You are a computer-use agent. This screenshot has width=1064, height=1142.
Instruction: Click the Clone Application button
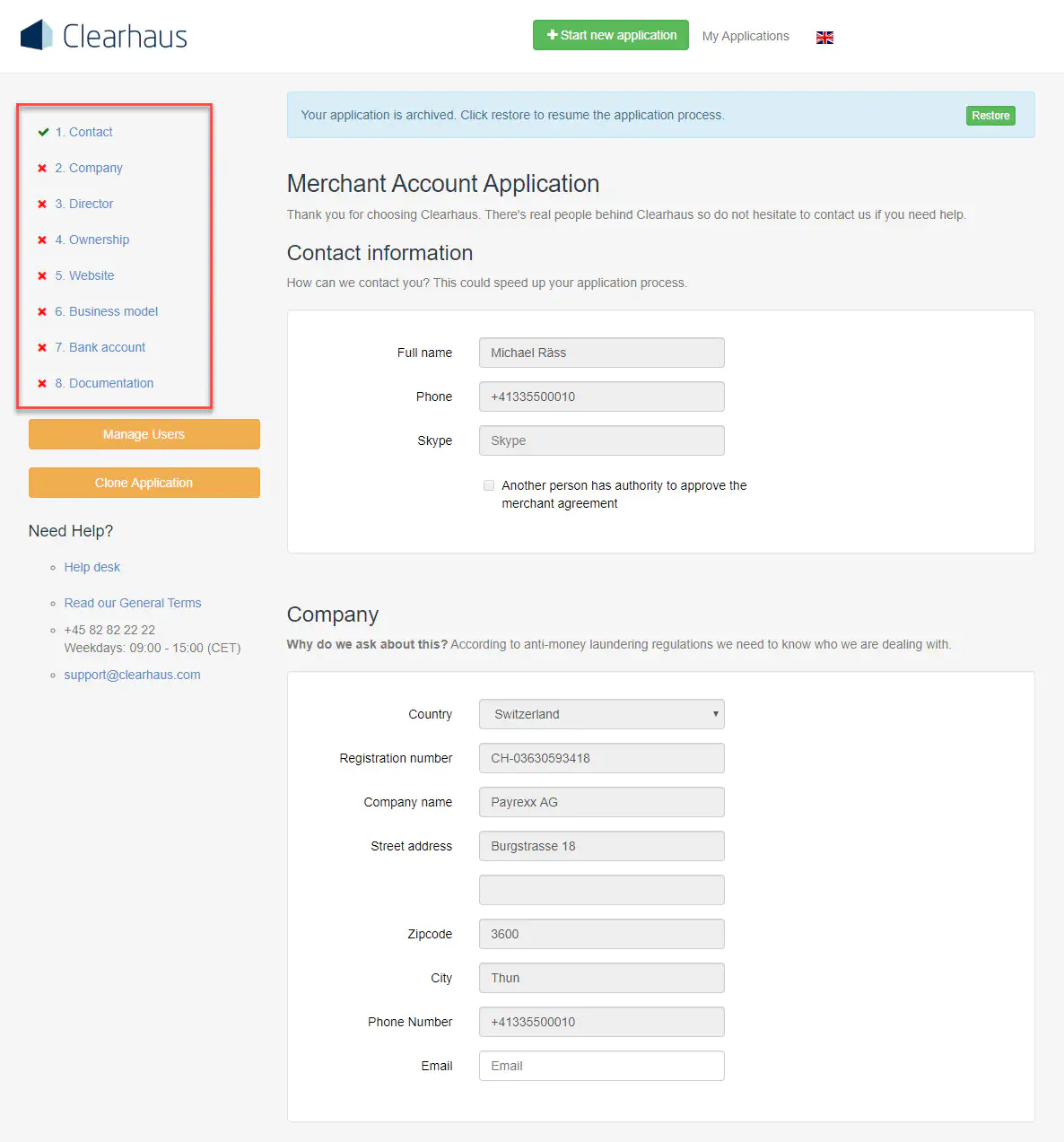(x=144, y=483)
